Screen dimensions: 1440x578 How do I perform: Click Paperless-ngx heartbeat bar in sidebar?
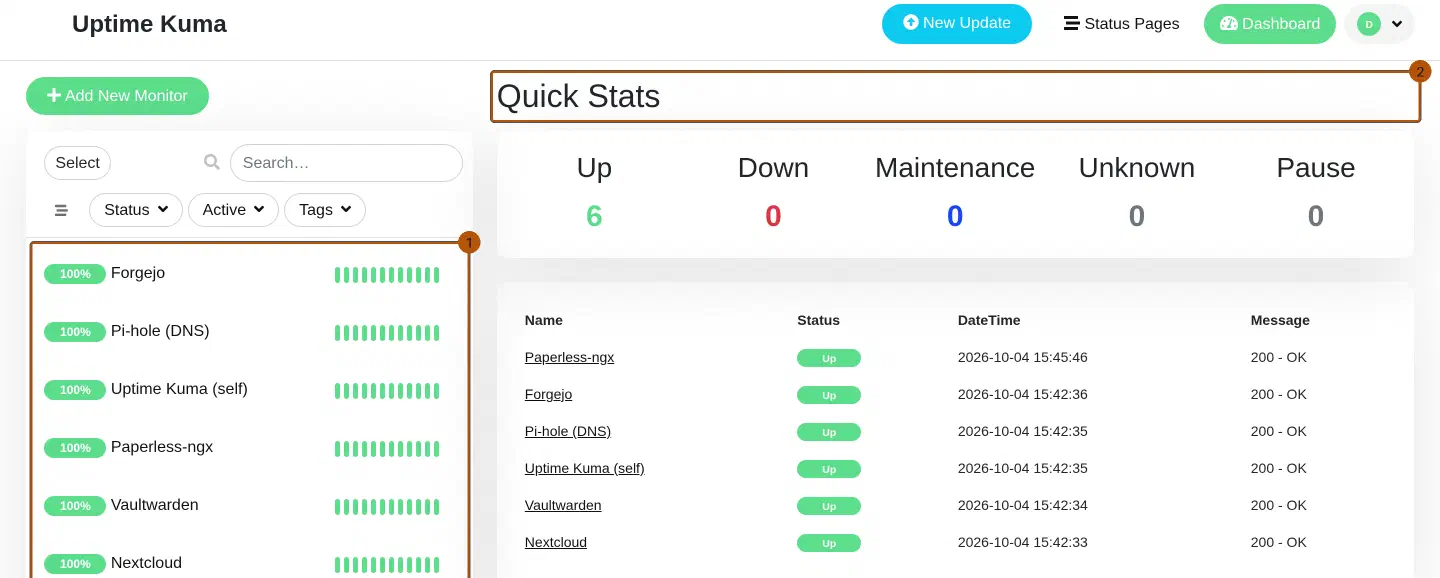coord(387,449)
